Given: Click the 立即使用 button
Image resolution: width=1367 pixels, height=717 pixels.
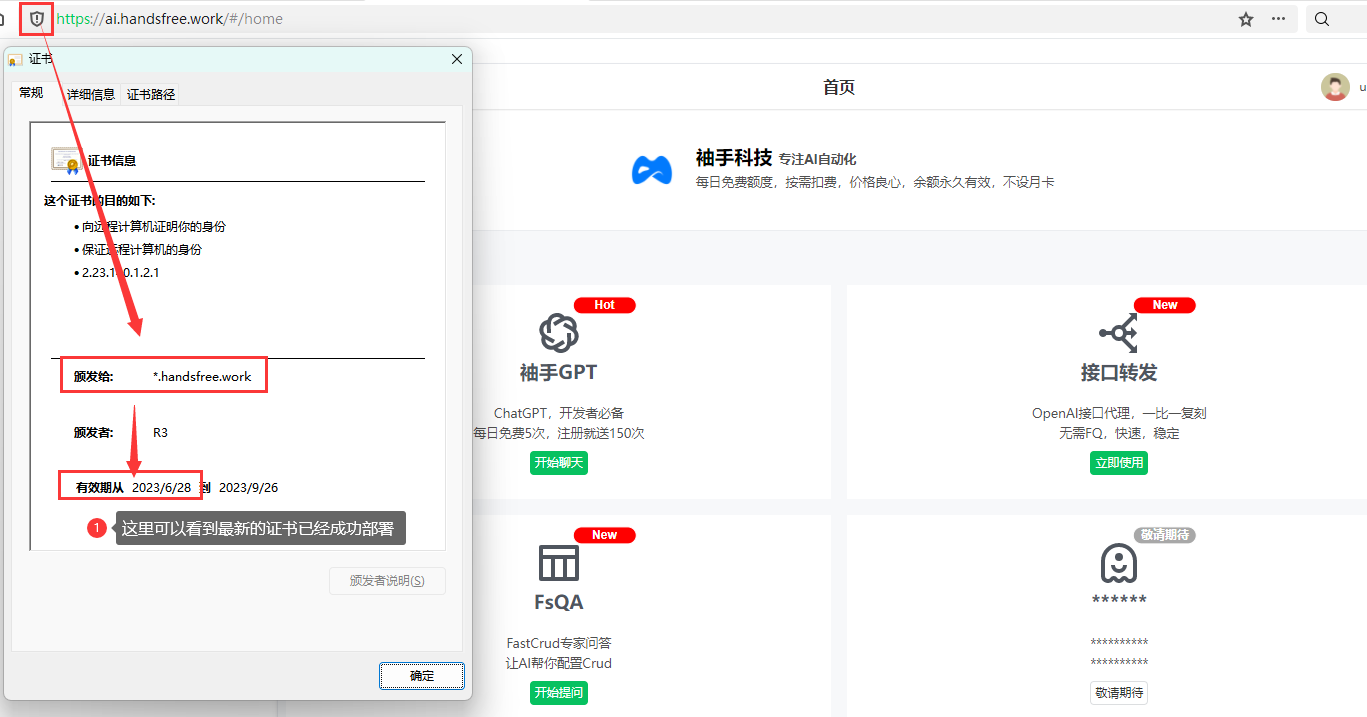Looking at the screenshot, I should (x=1118, y=463).
